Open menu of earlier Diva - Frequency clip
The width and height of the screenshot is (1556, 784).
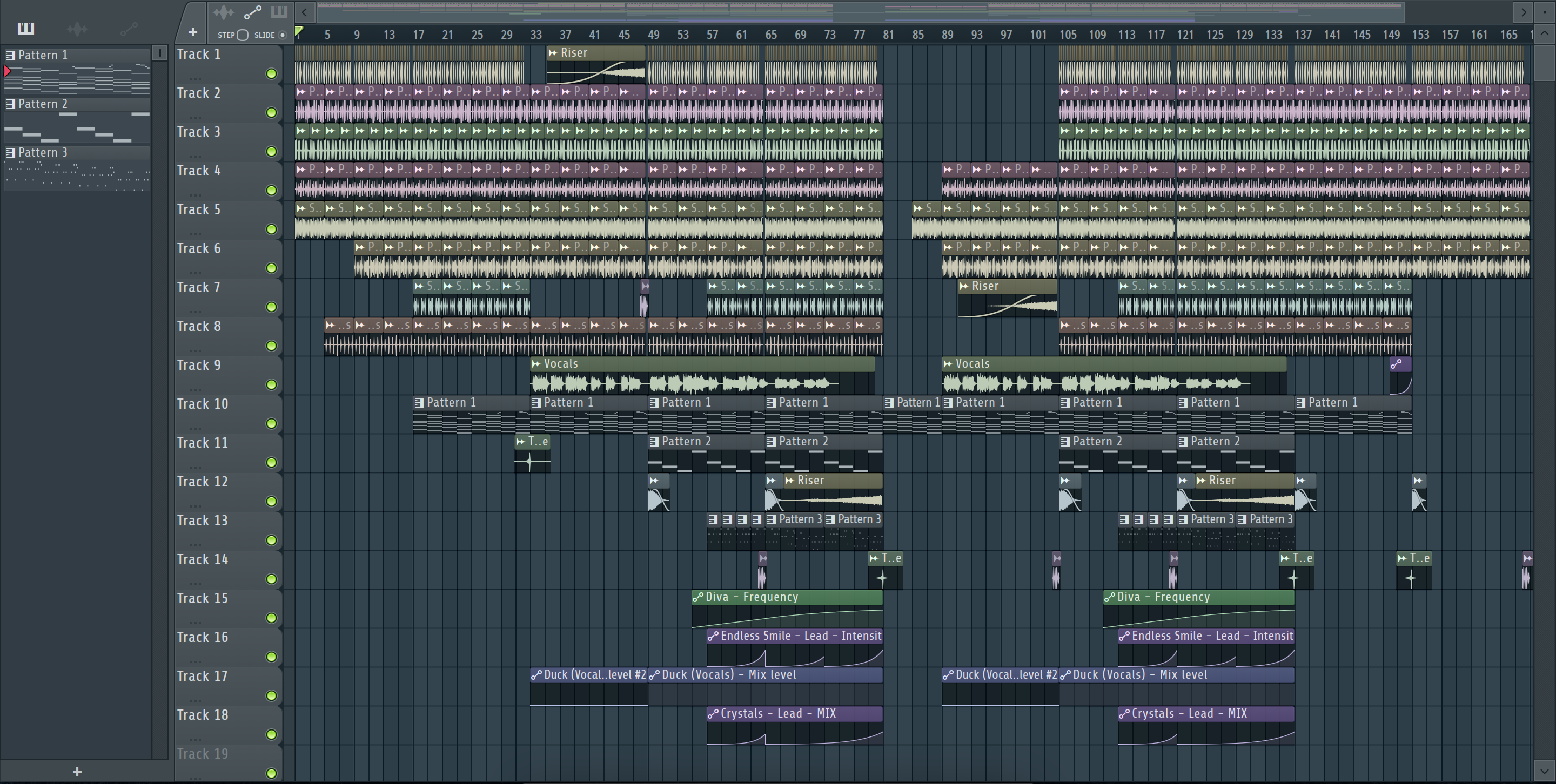[x=697, y=597]
